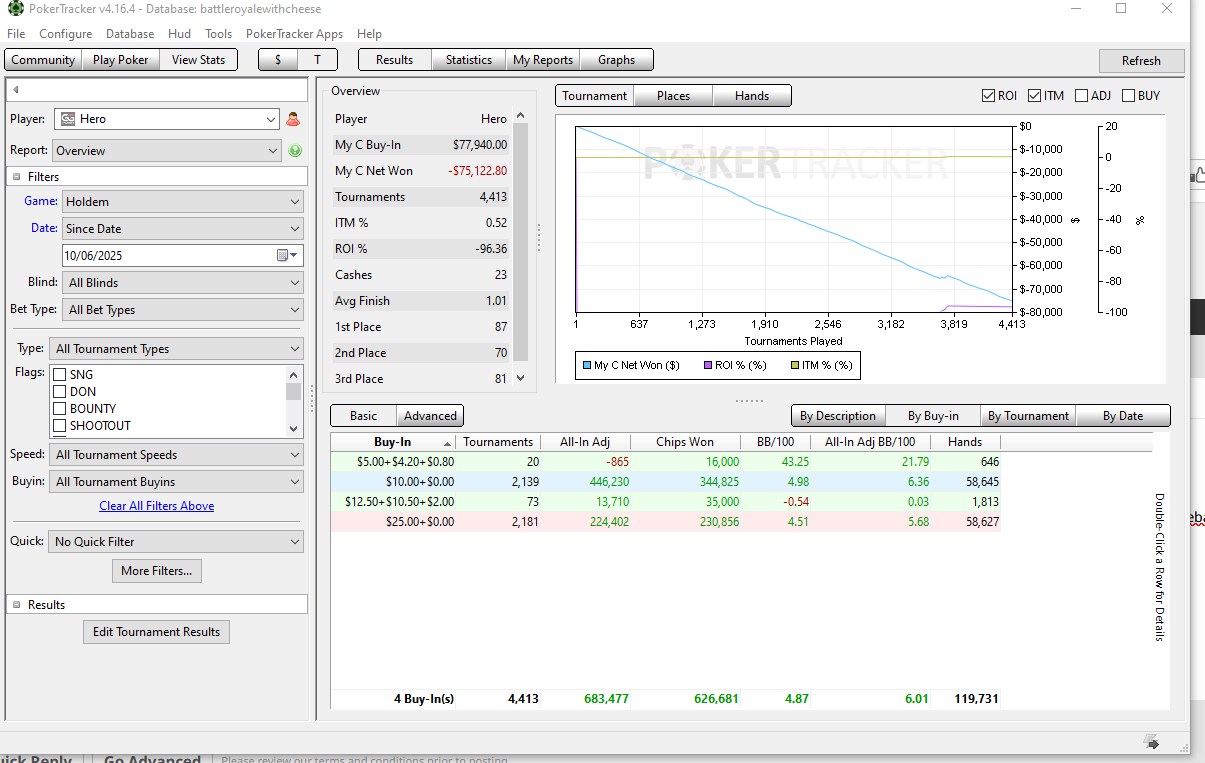Show the Hands graph tab

click(x=752, y=96)
